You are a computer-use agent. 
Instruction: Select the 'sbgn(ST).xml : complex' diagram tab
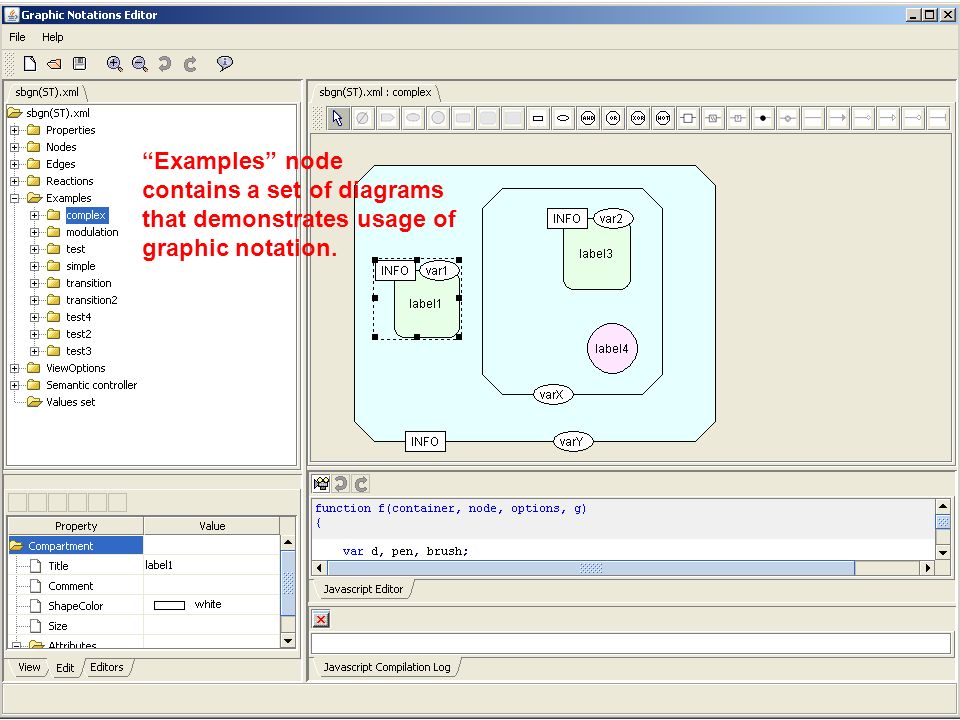pyautogui.click(x=375, y=92)
